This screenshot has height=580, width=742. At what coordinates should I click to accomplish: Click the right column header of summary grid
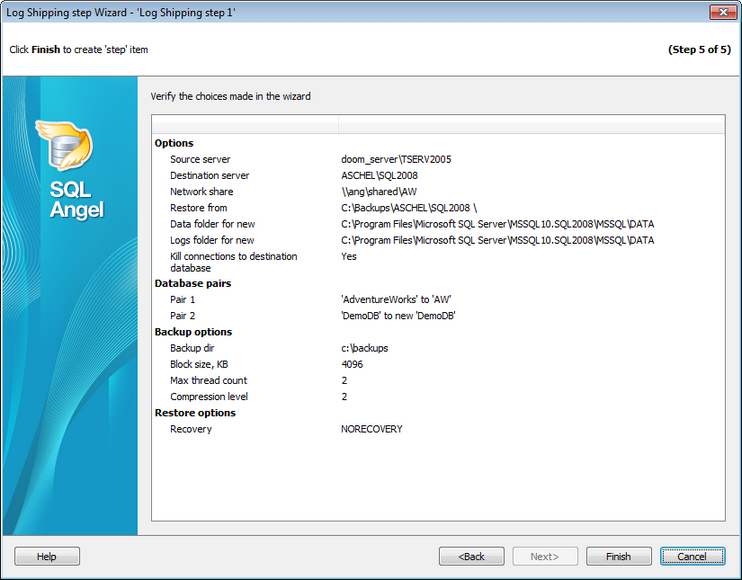(531, 125)
